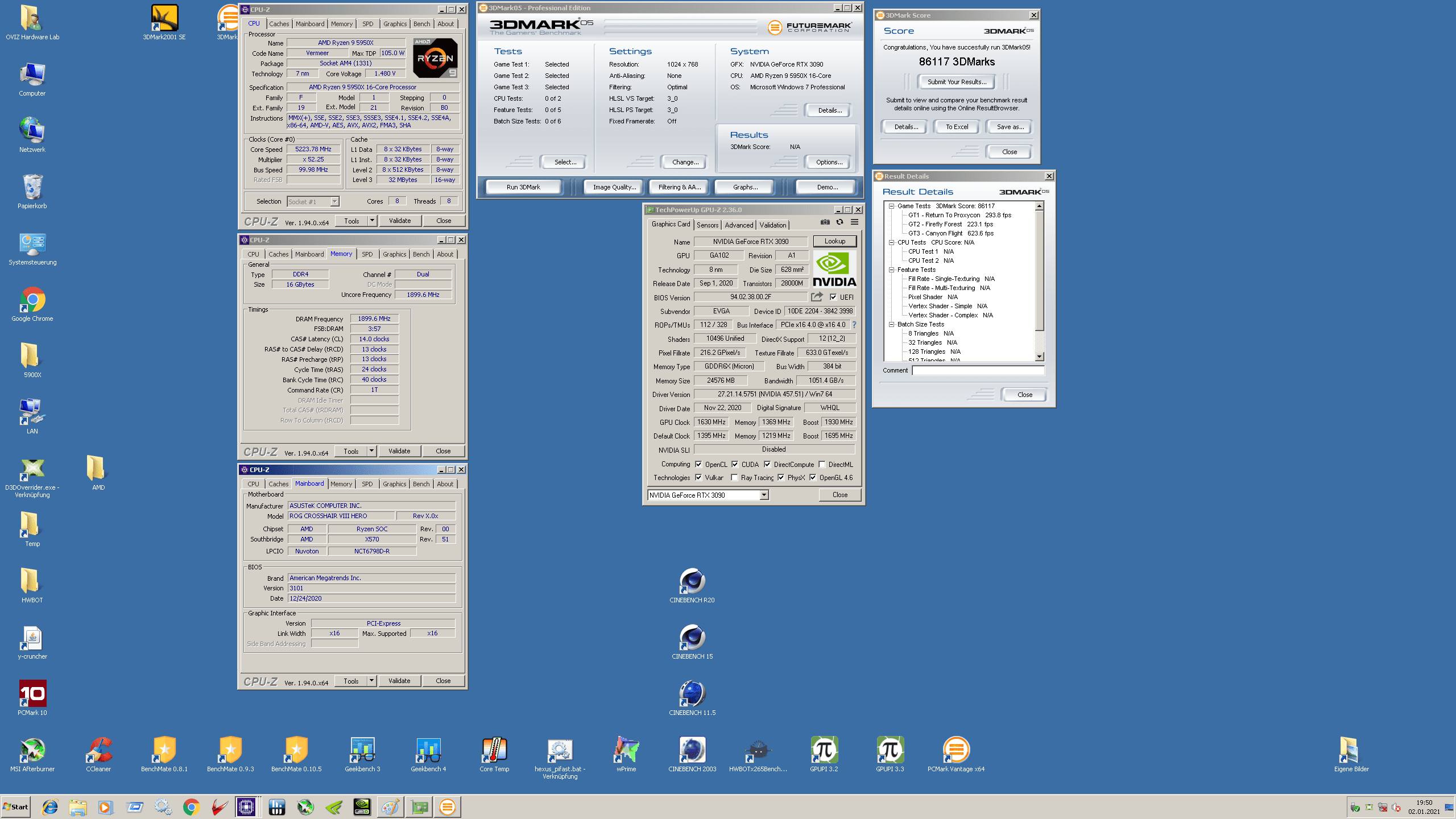Open Tools dropdown arrow in CPU-Z Mainboard window

pos(371,681)
